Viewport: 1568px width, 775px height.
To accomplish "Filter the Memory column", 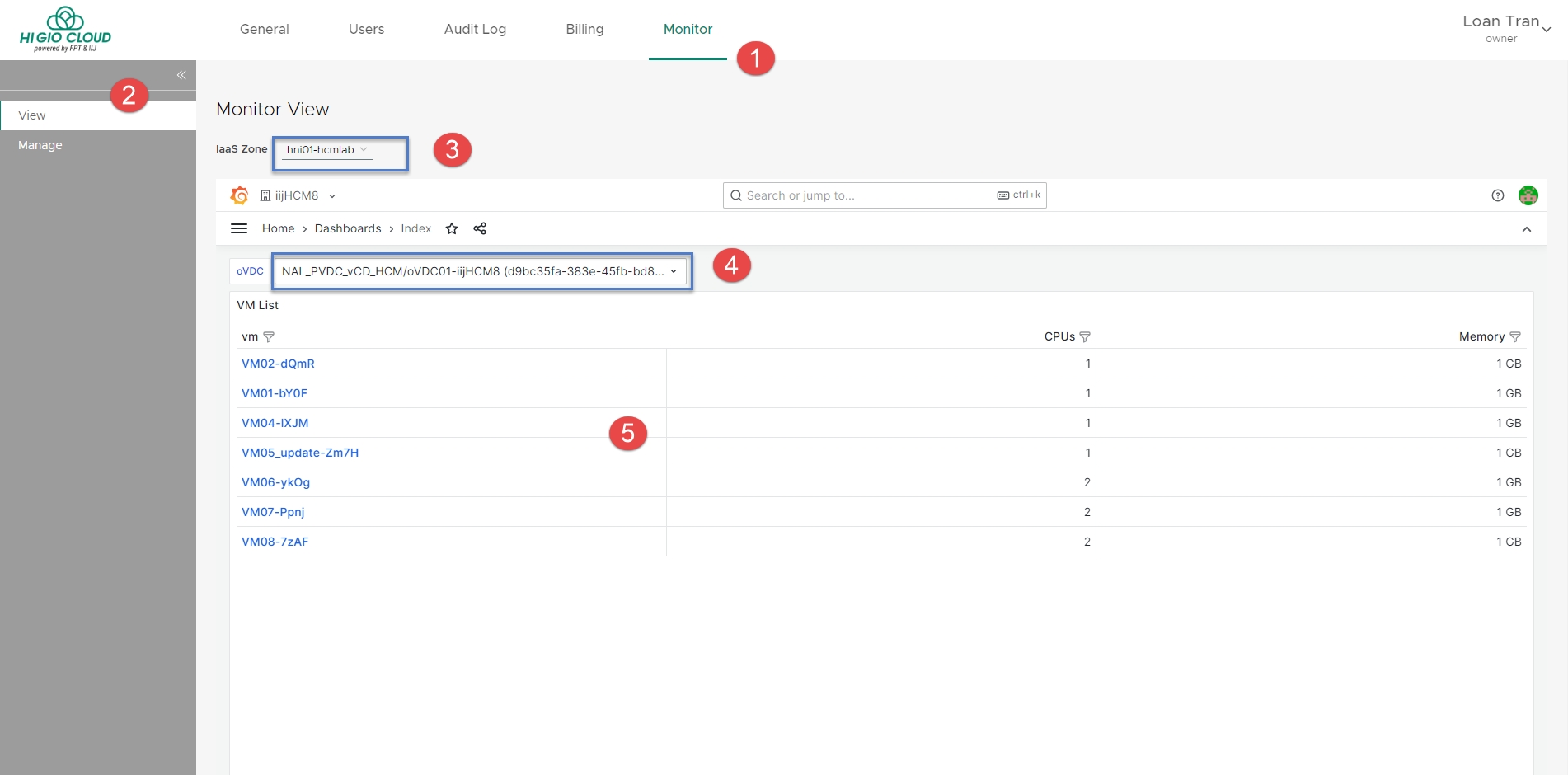I will (x=1515, y=336).
